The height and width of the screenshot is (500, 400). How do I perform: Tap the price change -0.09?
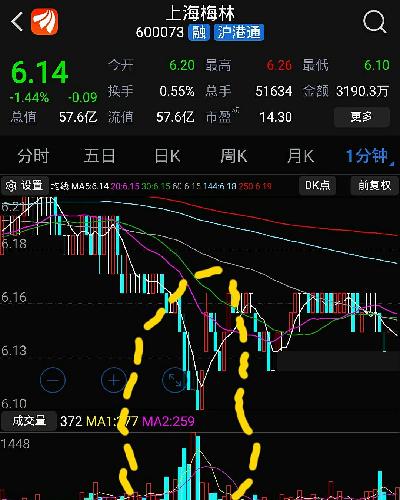pyautogui.click(x=82, y=98)
